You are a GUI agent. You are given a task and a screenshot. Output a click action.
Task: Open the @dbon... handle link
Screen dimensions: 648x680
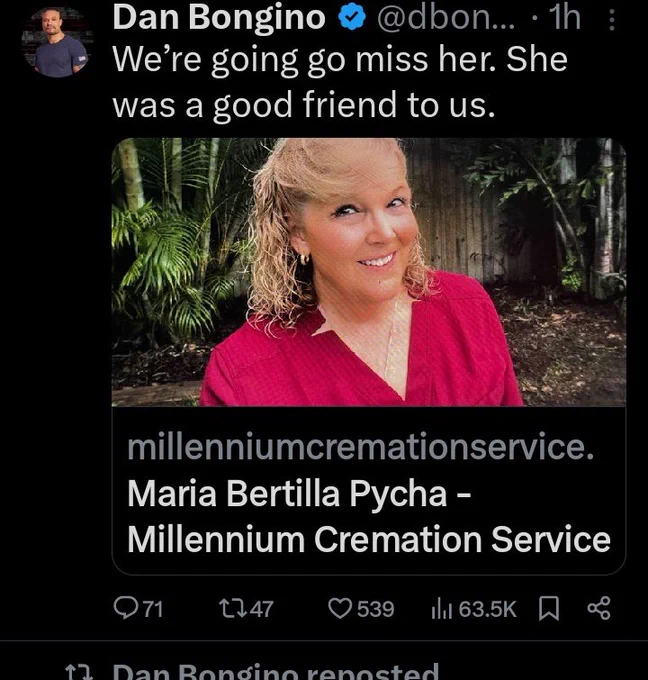pyautogui.click(x=445, y=18)
